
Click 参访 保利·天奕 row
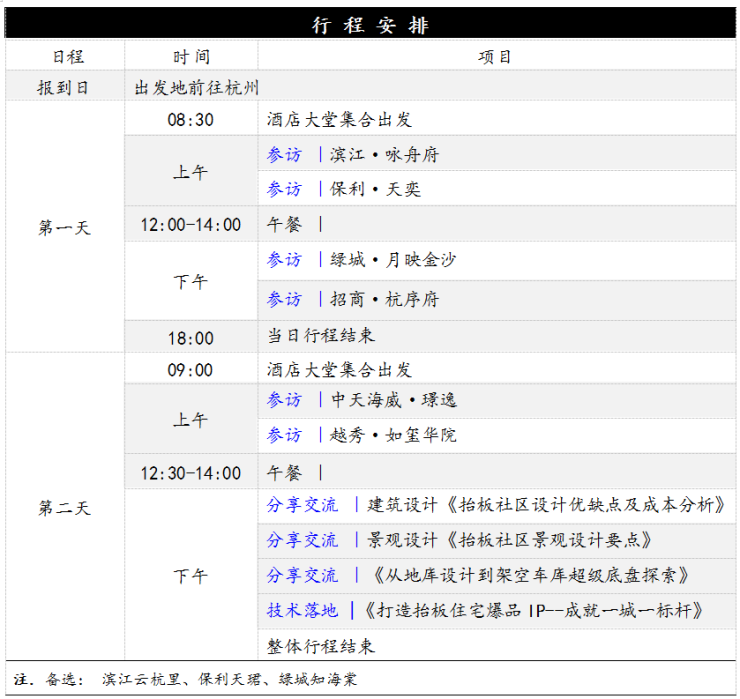pyautogui.click(x=496, y=188)
